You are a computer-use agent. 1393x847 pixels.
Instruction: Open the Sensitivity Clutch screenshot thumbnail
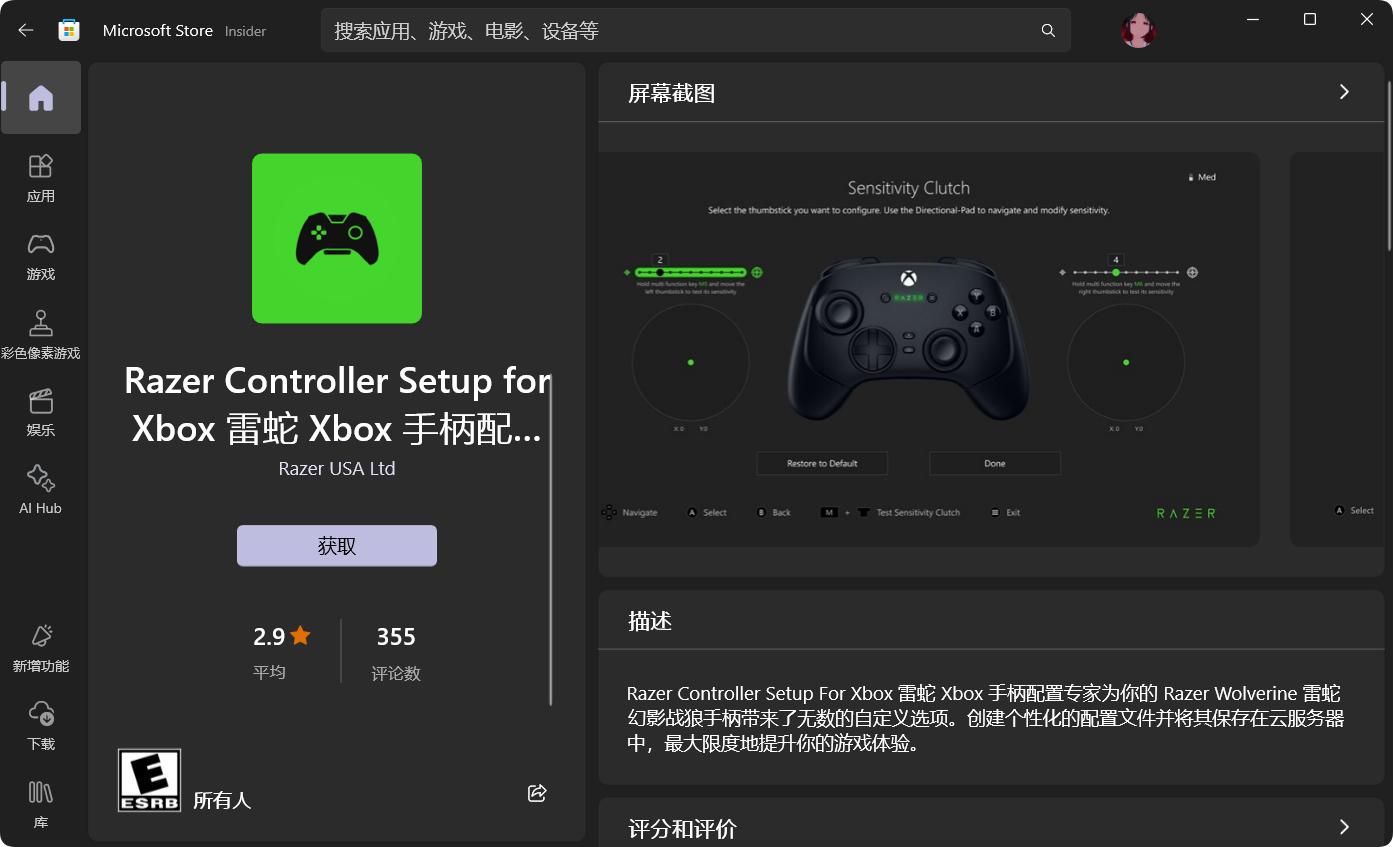[x=929, y=349]
